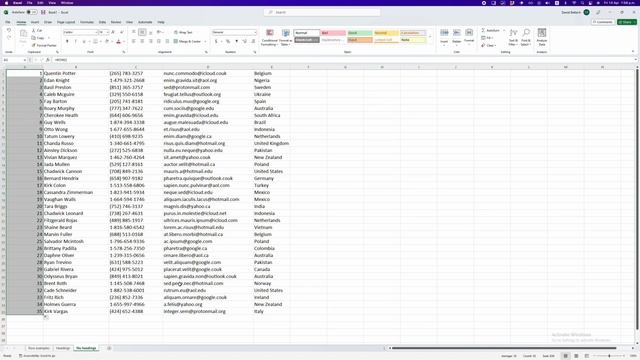The width and height of the screenshot is (640, 360).
Task: Click the Bottom Align icon
Action: coord(151,32)
